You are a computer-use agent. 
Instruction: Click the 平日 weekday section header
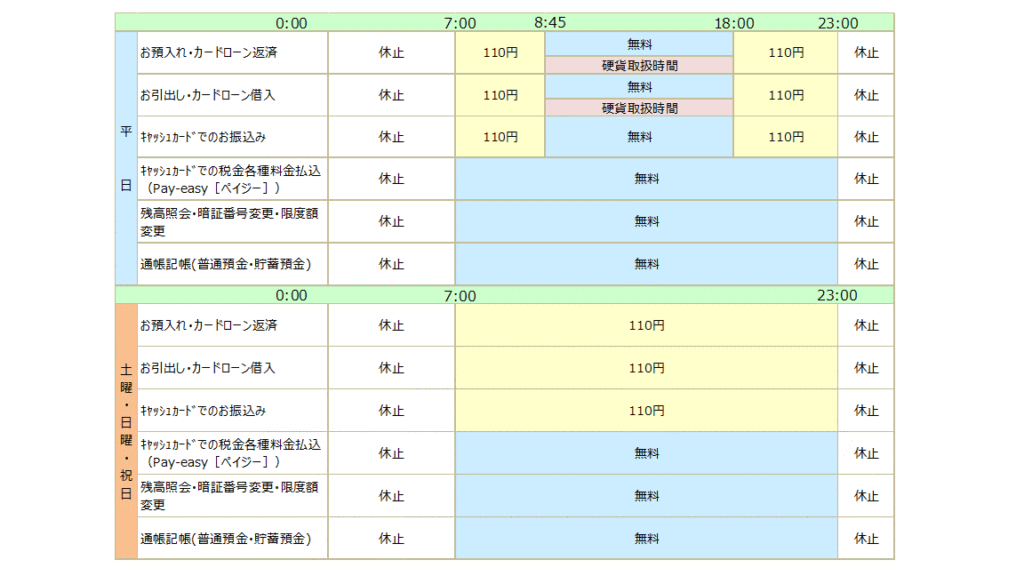click(126, 158)
